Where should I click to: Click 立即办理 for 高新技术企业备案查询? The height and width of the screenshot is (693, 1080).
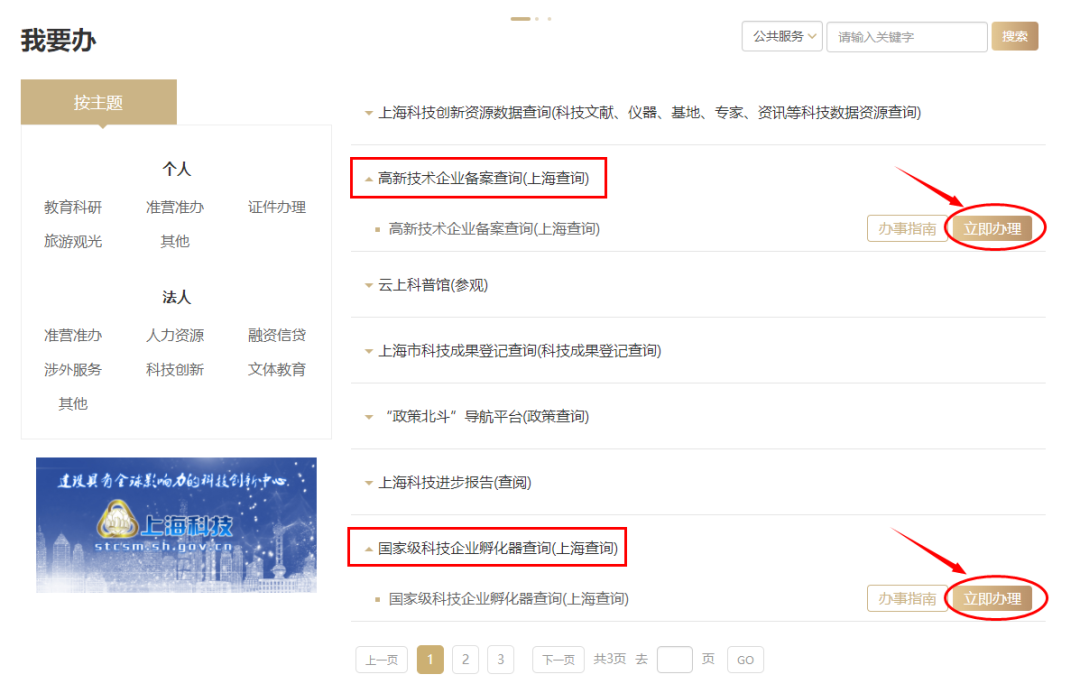(992, 229)
